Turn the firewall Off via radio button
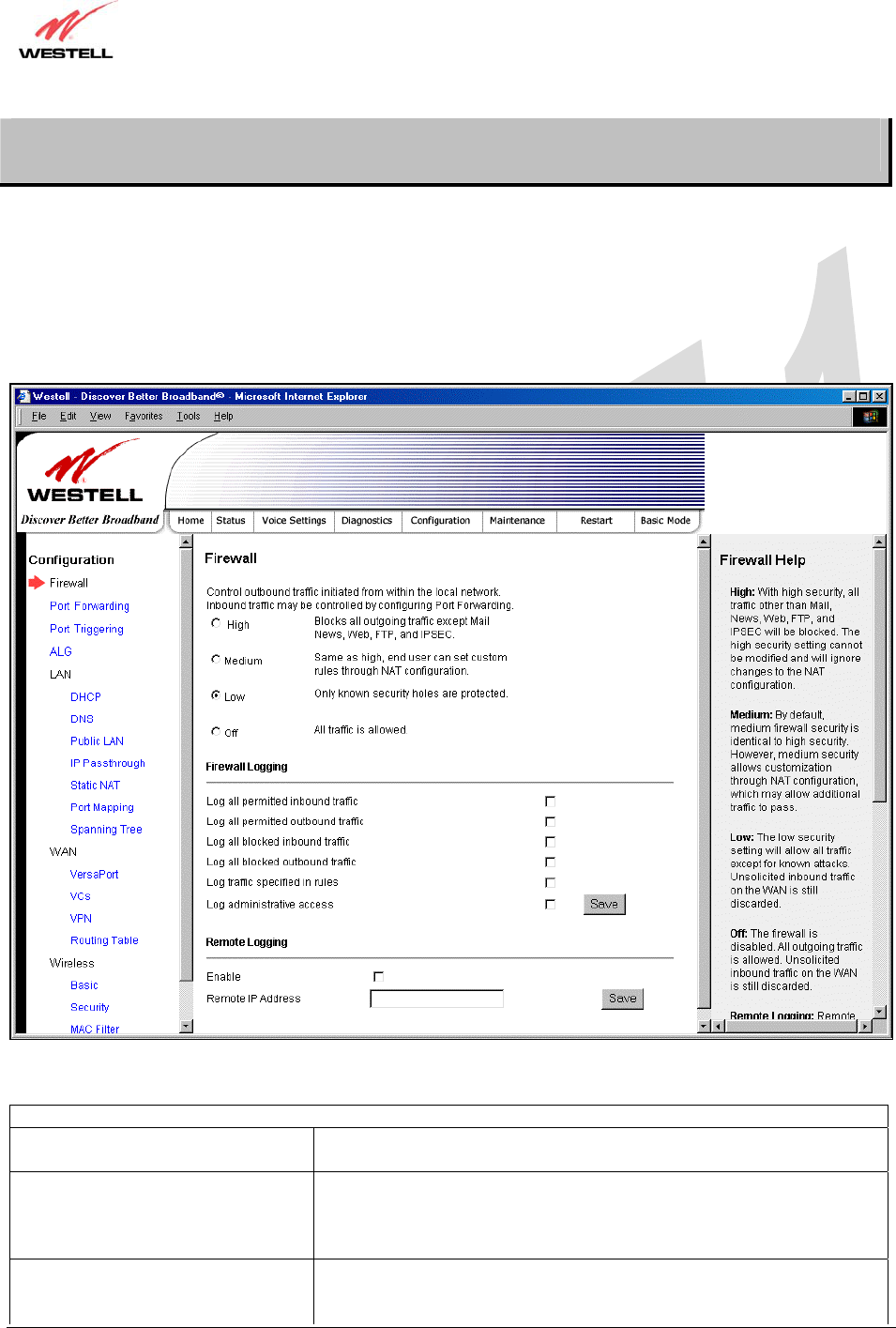The width and height of the screenshot is (896, 1328). pyautogui.click(x=216, y=731)
